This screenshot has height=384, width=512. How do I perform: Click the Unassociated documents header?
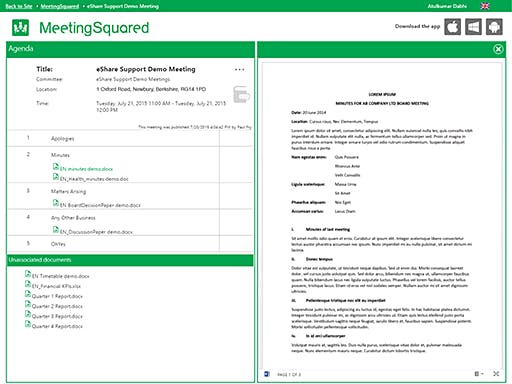tap(130, 260)
